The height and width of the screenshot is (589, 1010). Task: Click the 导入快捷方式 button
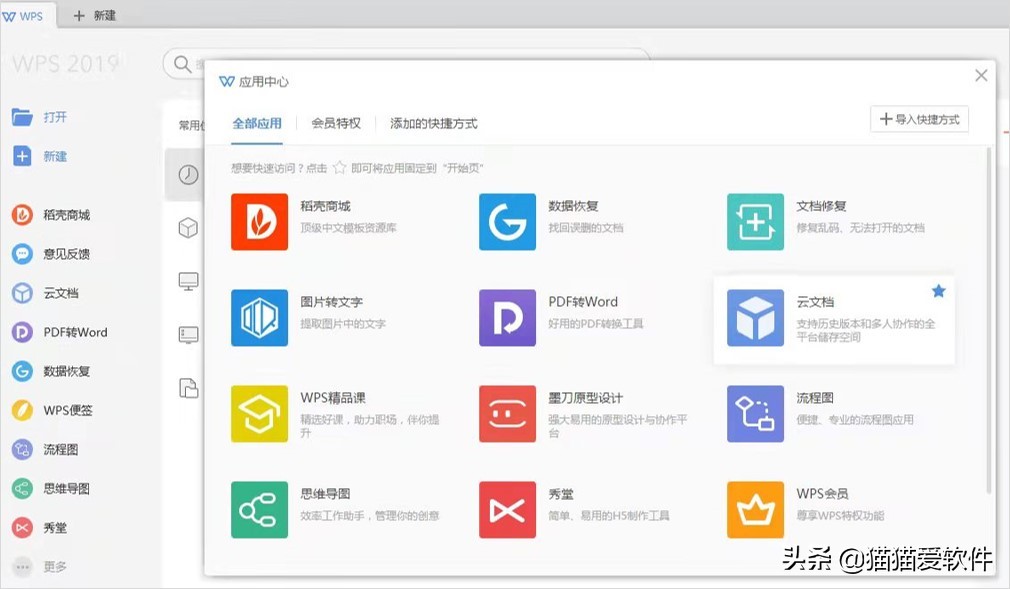click(x=918, y=119)
